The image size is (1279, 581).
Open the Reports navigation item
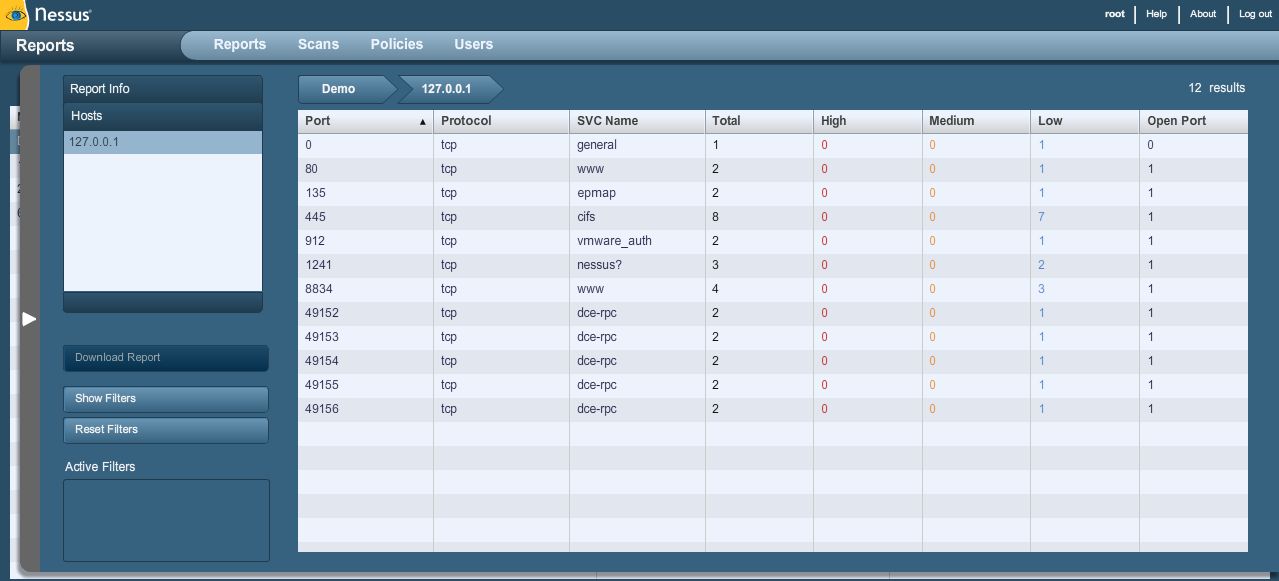pos(239,44)
